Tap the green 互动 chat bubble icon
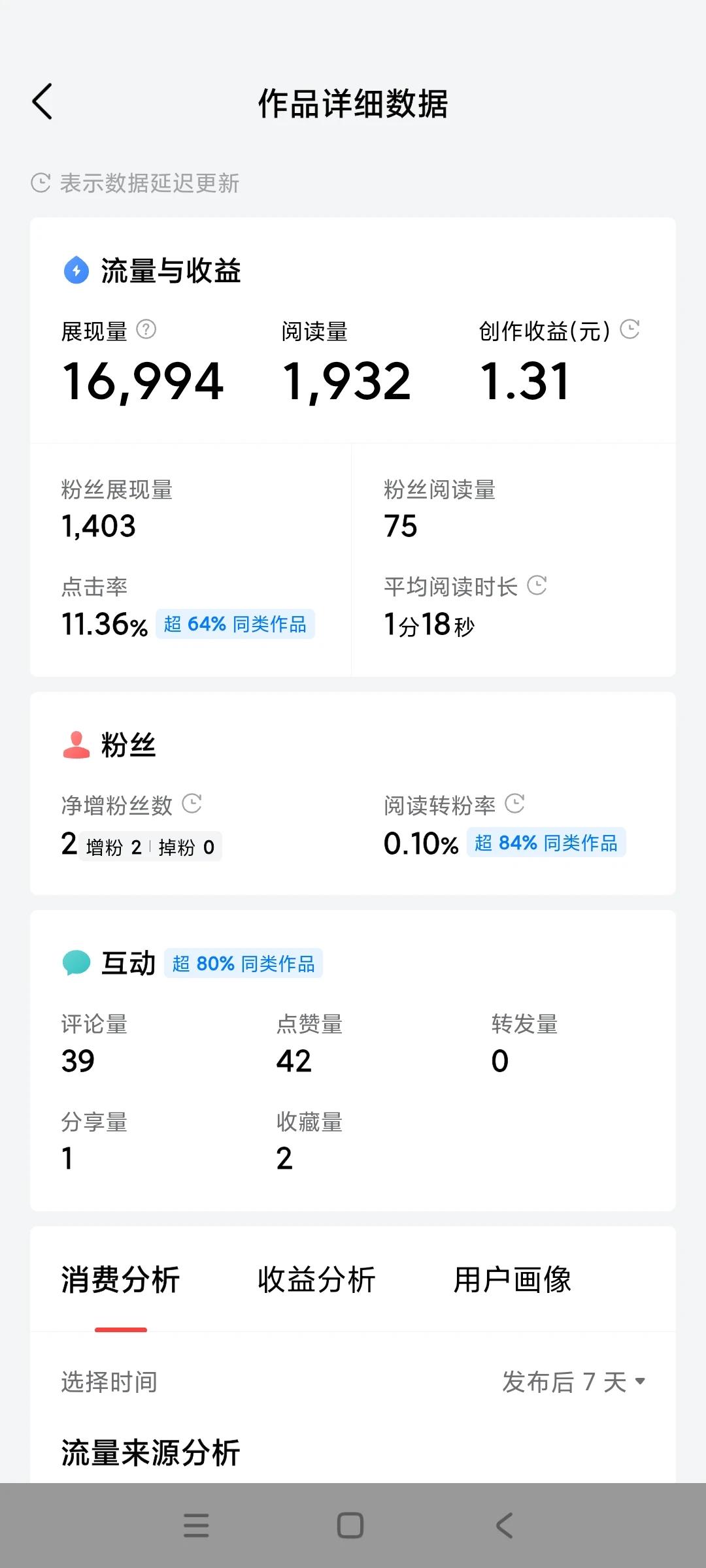 click(x=76, y=963)
